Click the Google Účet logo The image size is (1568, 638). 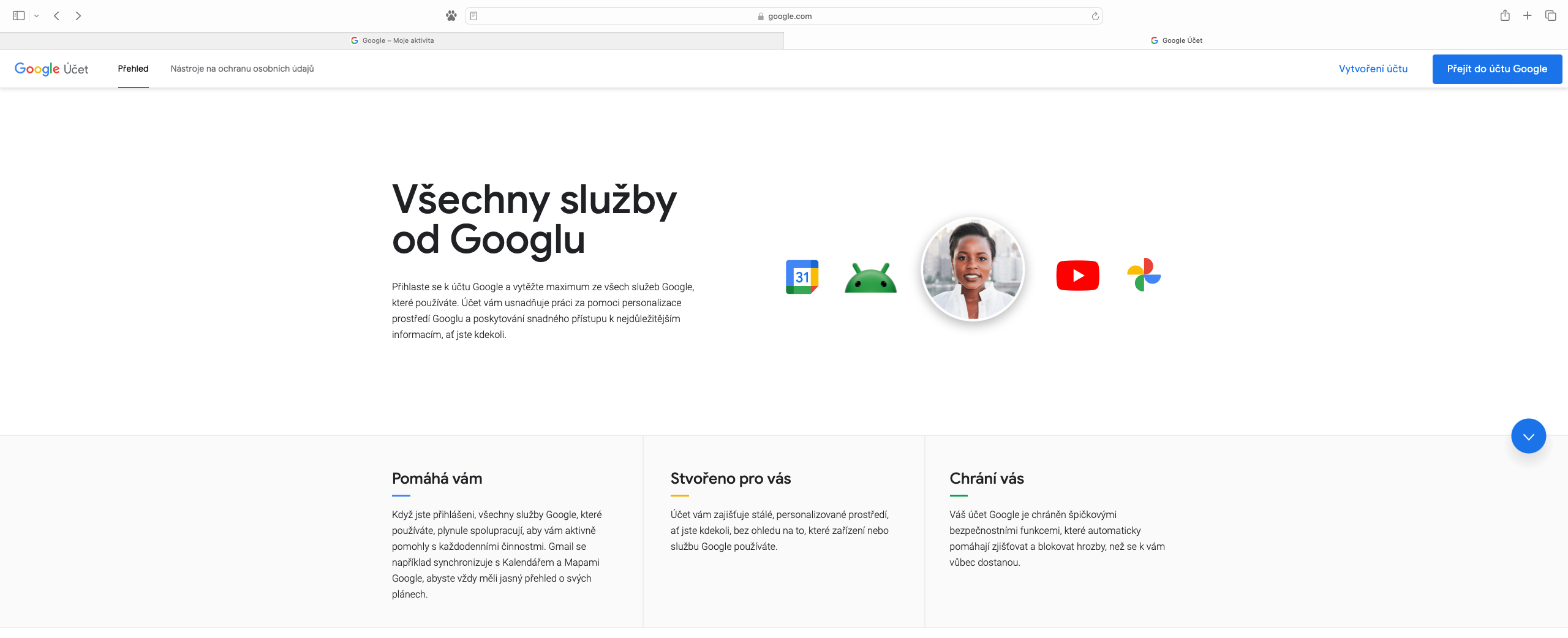click(x=51, y=69)
